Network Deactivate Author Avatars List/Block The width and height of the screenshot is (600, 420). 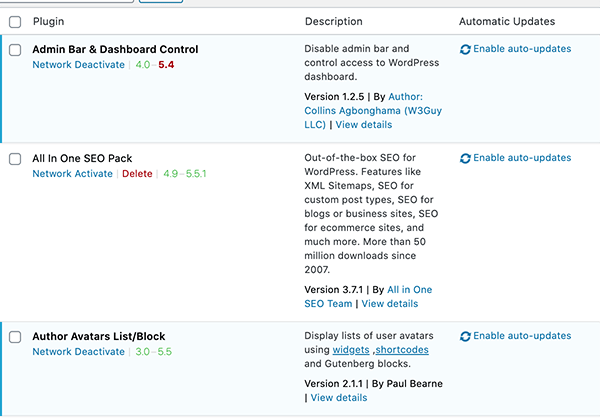(78, 352)
